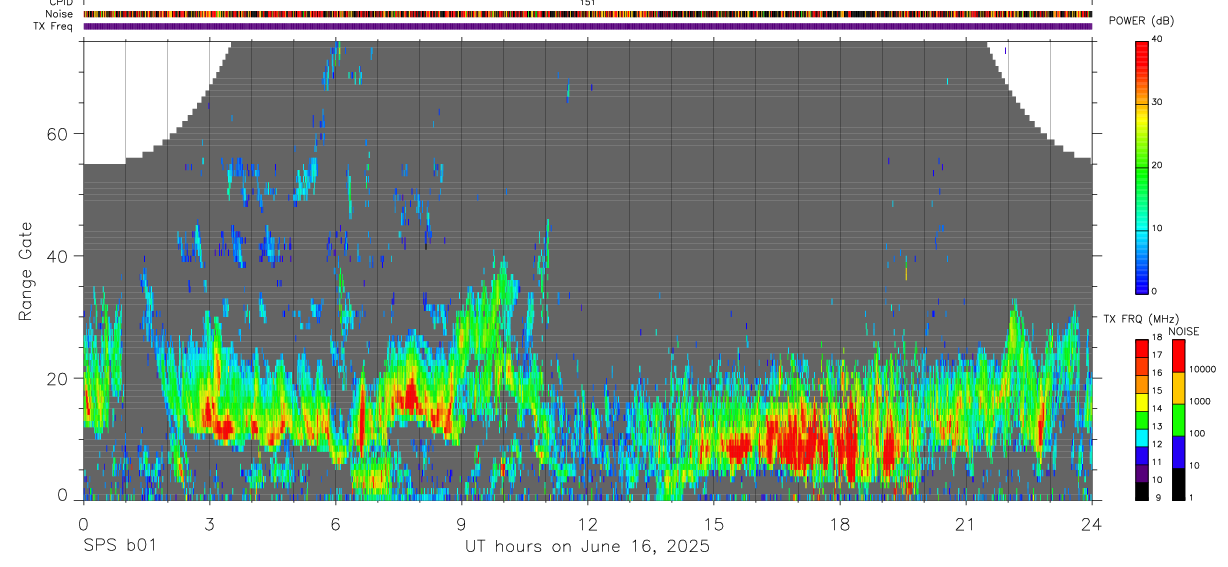The height and width of the screenshot is (567, 1228).
Task: Click the 18 hour tick label
Action: tap(840, 524)
